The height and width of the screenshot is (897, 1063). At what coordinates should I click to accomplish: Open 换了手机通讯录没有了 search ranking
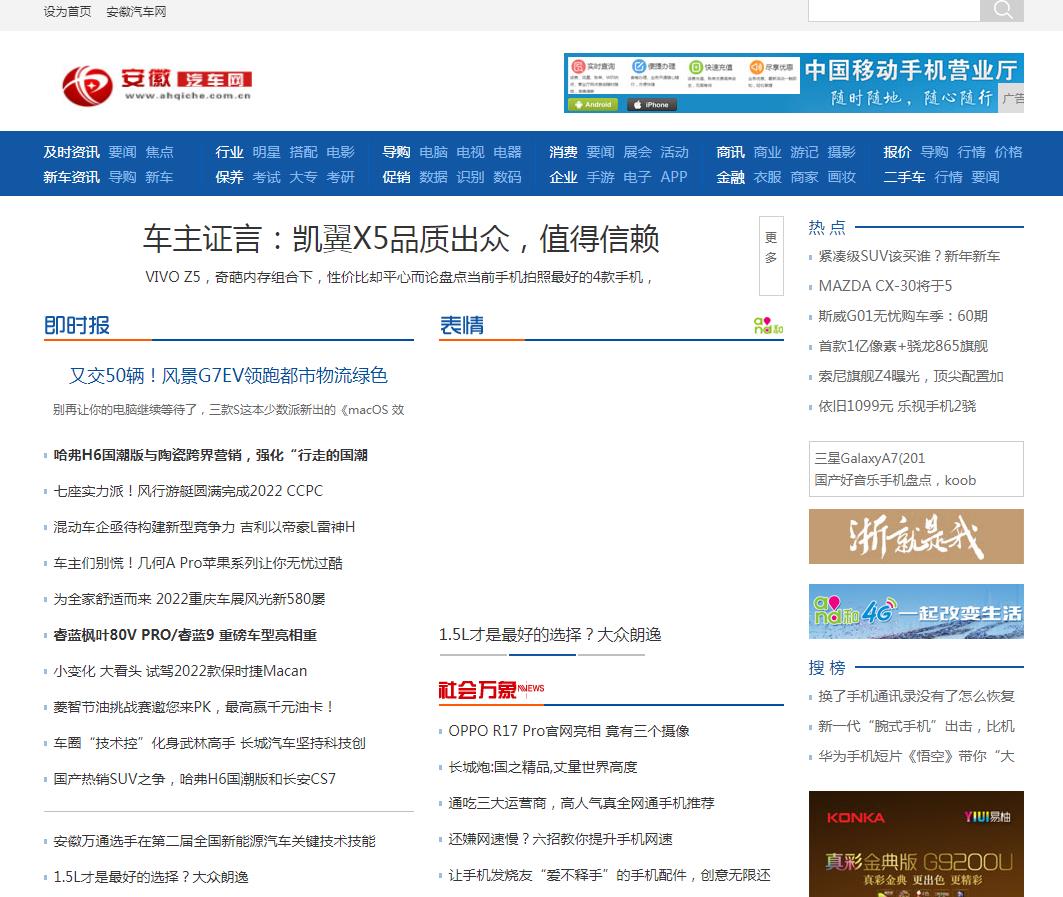(x=916, y=696)
